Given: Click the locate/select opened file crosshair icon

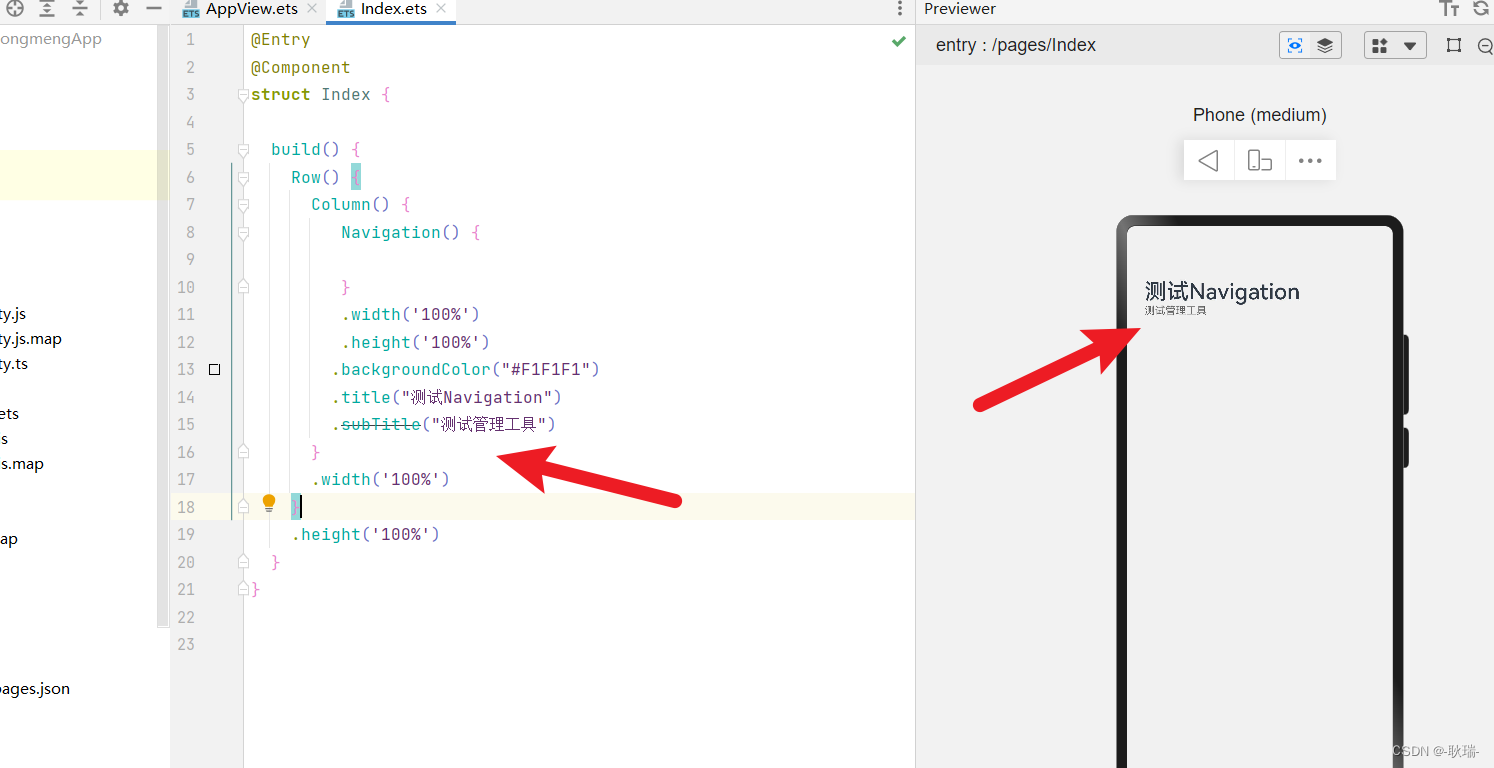Looking at the screenshot, I should [x=15, y=8].
